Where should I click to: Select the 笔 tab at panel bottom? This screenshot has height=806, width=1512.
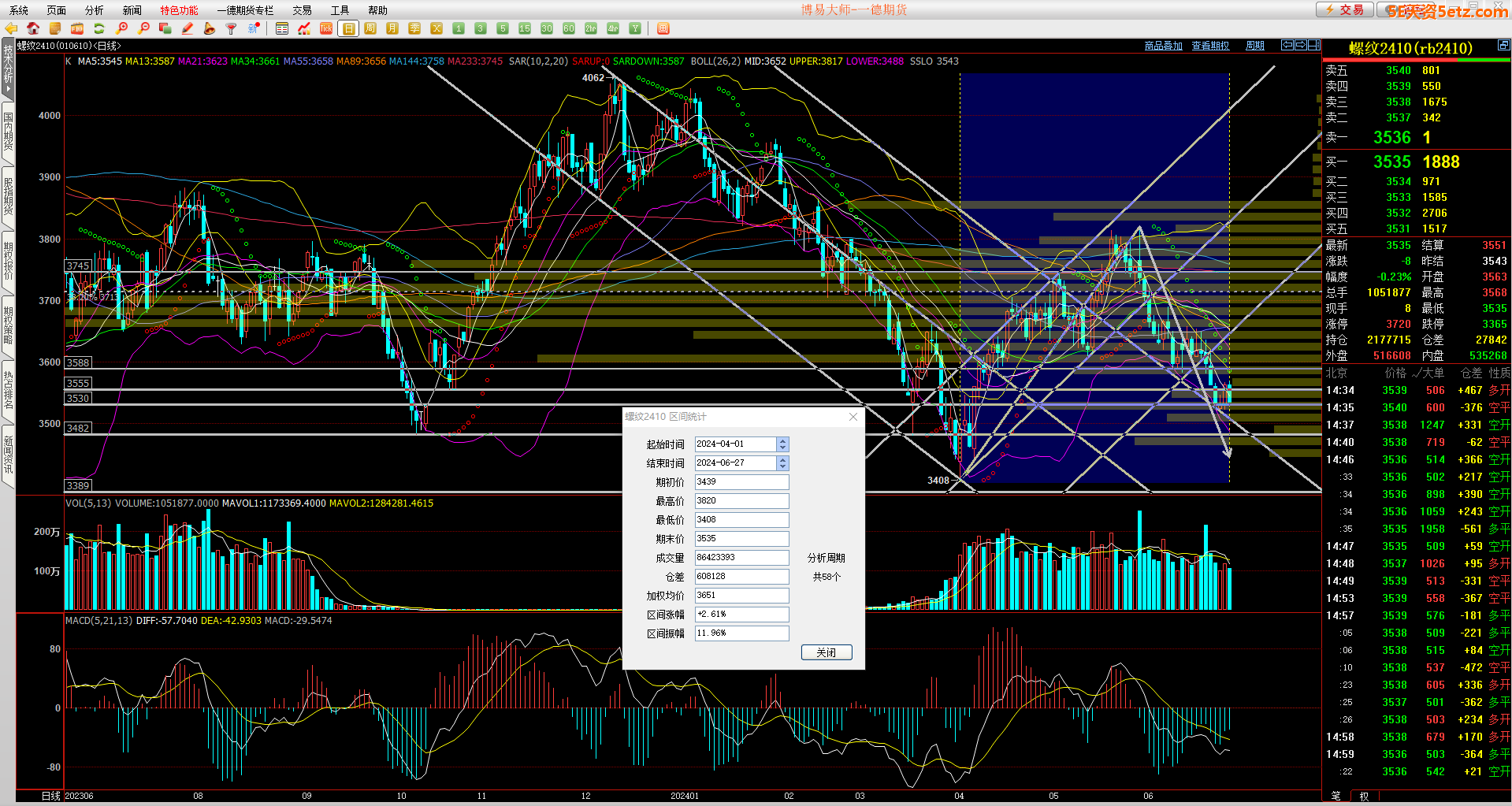pos(1336,796)
